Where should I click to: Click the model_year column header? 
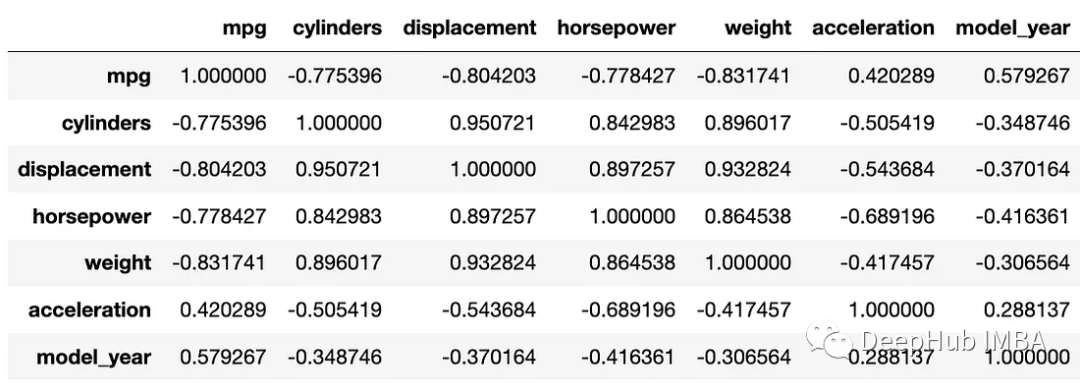[x=1012, y=30]
